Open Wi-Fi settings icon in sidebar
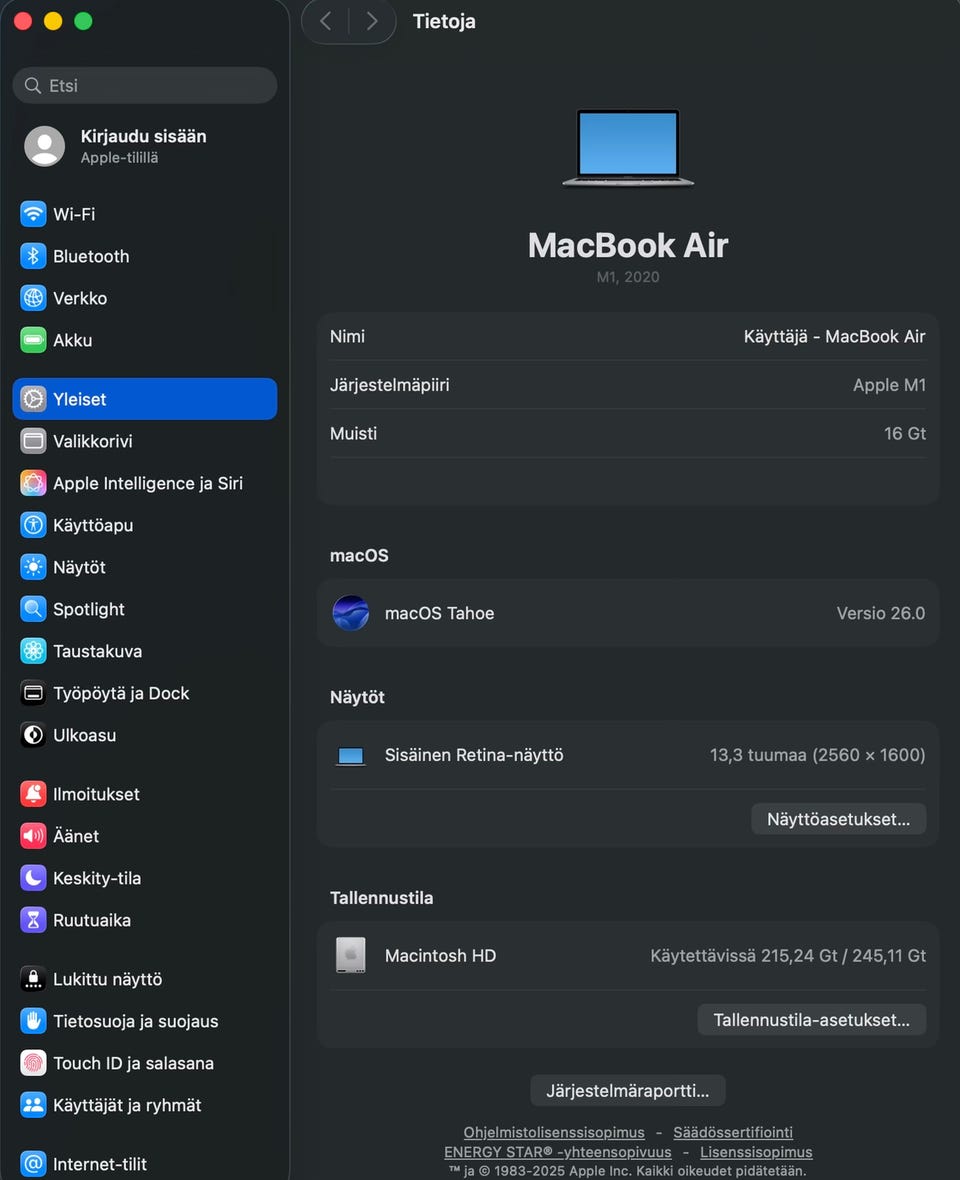The width and height of the screenshot is (960, 1180). tap(33, 214)
